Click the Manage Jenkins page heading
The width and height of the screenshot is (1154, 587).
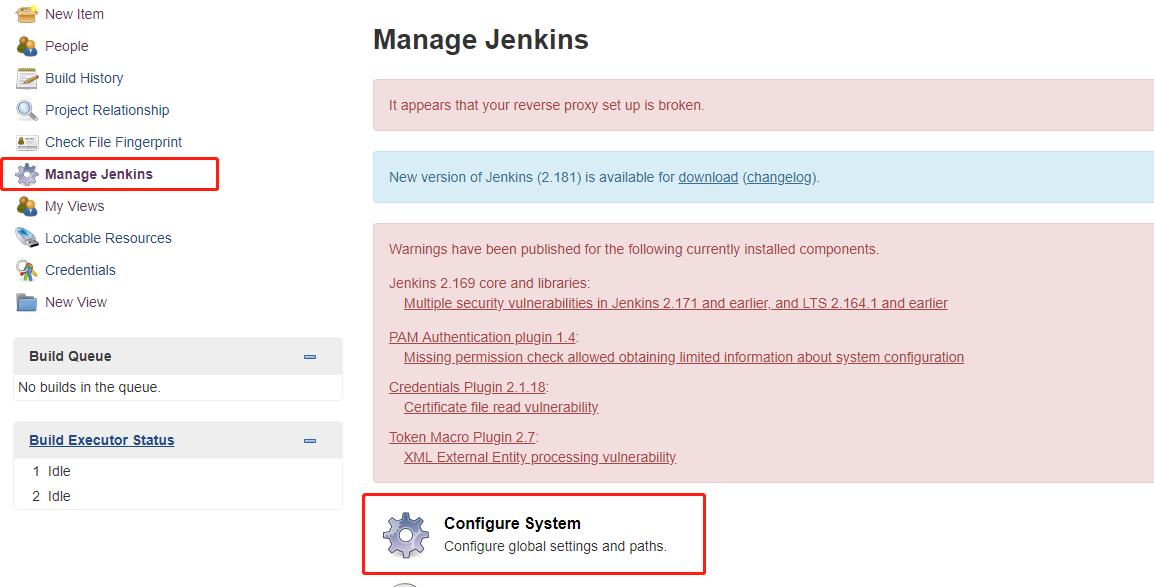(481, 39)
